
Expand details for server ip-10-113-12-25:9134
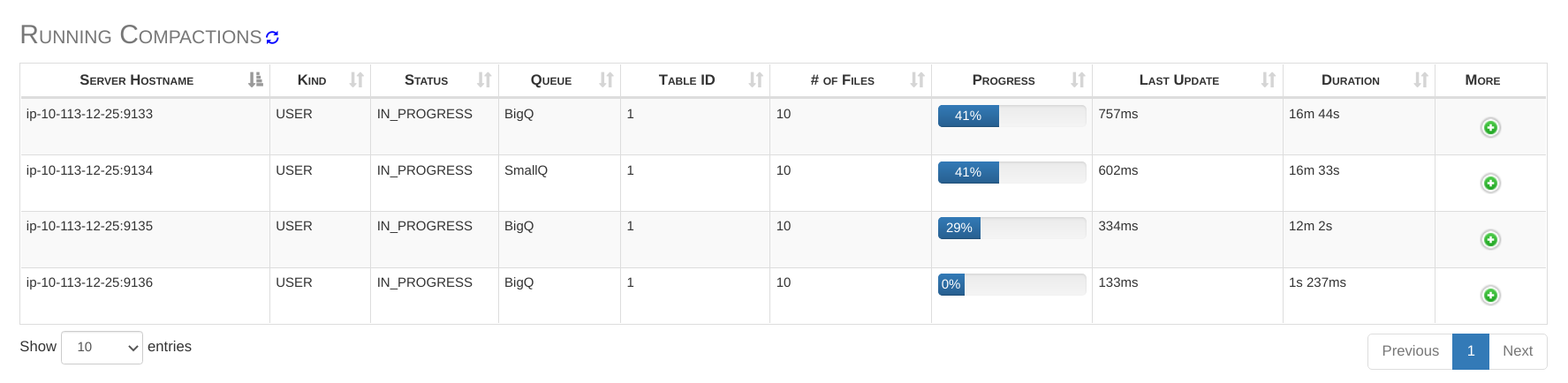(x=1490, y=184)
